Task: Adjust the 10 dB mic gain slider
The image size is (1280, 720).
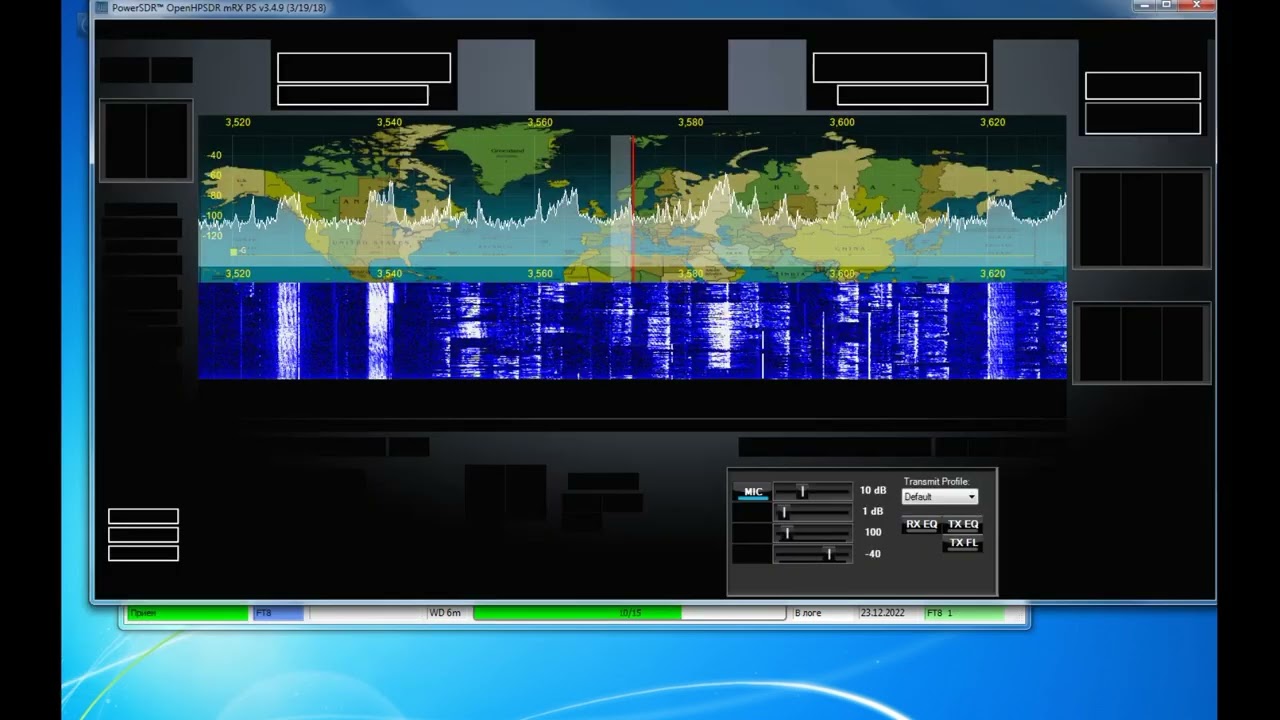Action: click(x=813, y=491)
